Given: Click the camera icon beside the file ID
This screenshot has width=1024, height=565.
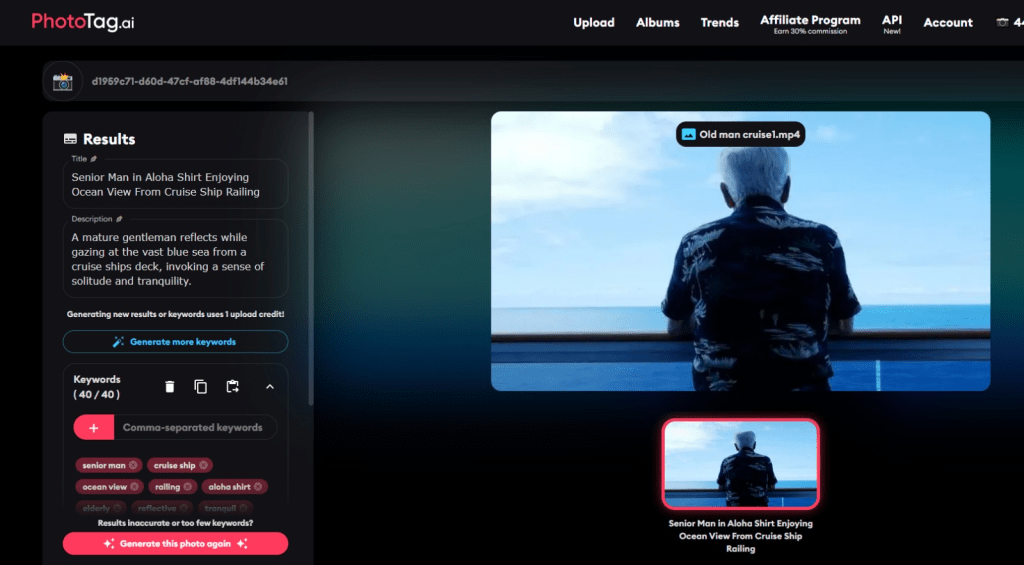Looking at the screenshot, I should pyautogui.click(x=63, y=82).
